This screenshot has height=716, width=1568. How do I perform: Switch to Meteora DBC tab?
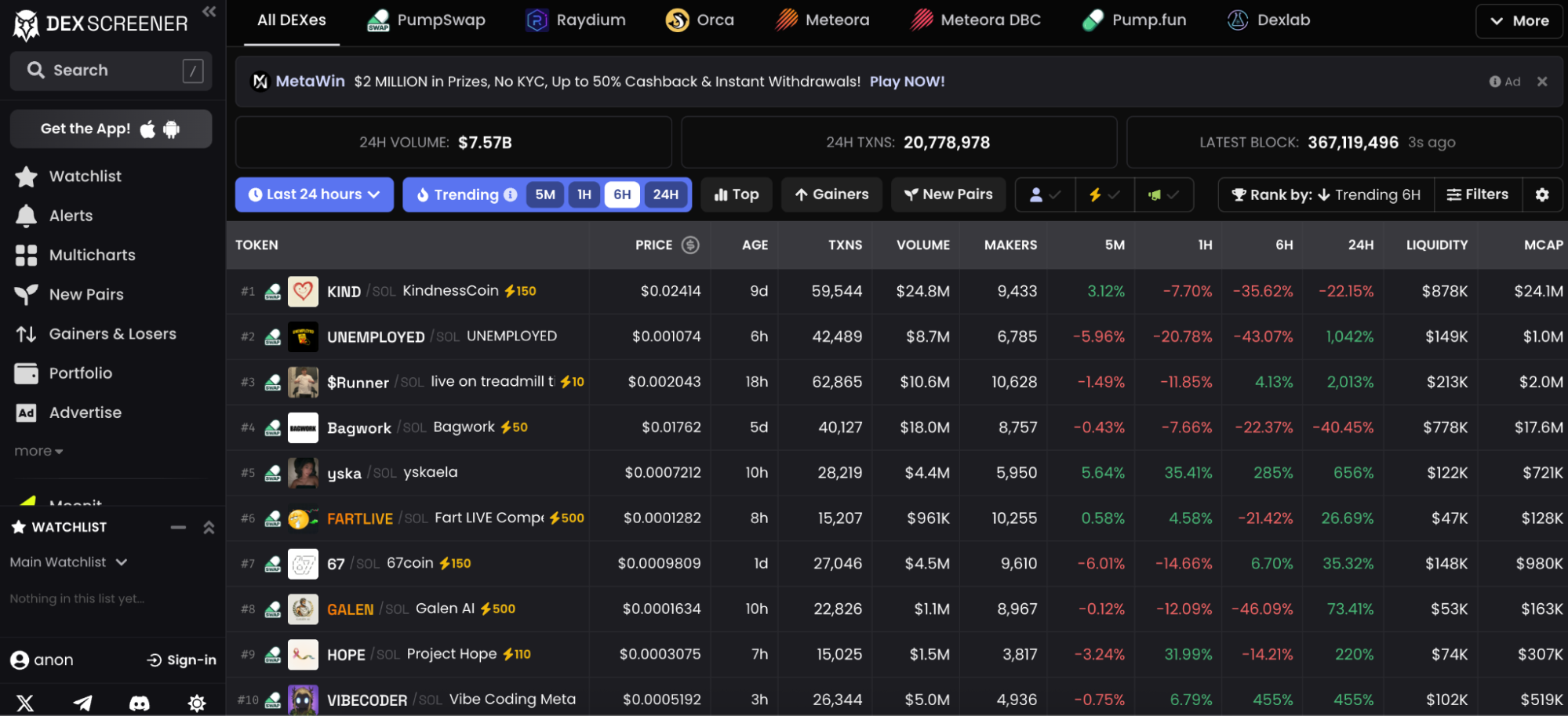[x=976, y=20]
